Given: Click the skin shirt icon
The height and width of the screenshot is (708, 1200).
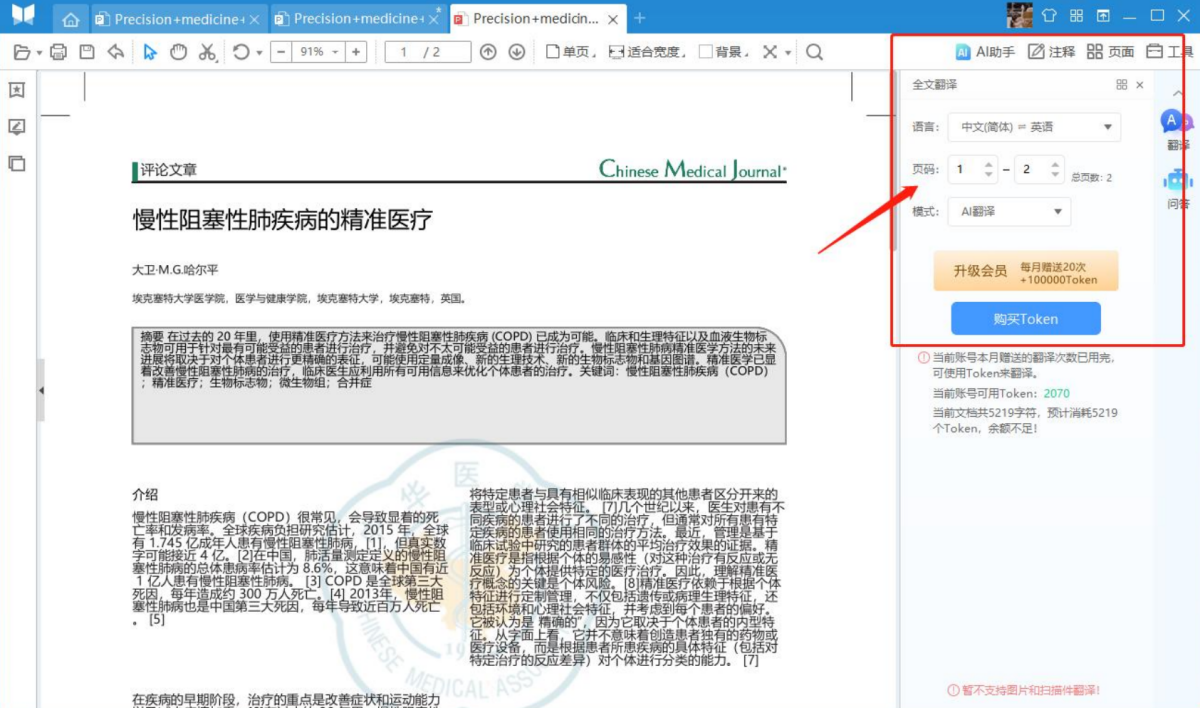Looking at the screenshot, I should [x=1049, y=15].
